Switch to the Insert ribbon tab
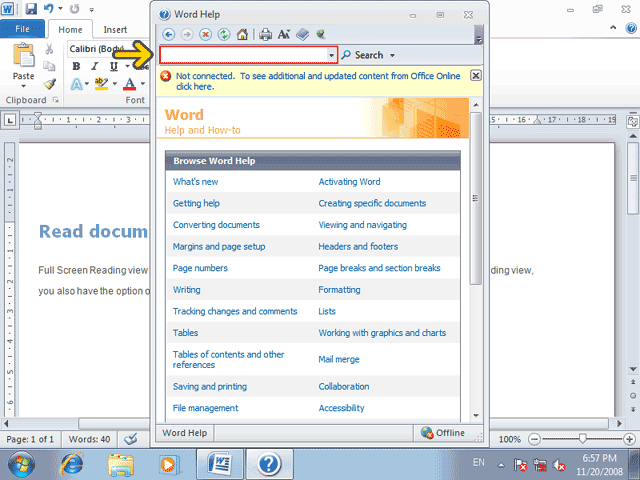 [115, 30]
